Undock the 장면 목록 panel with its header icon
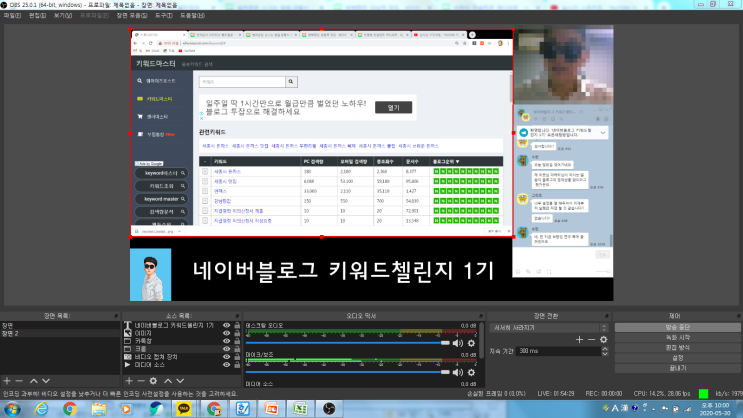Image resolution: width=743 pixels, height=418 pixels. coord(116,316)
